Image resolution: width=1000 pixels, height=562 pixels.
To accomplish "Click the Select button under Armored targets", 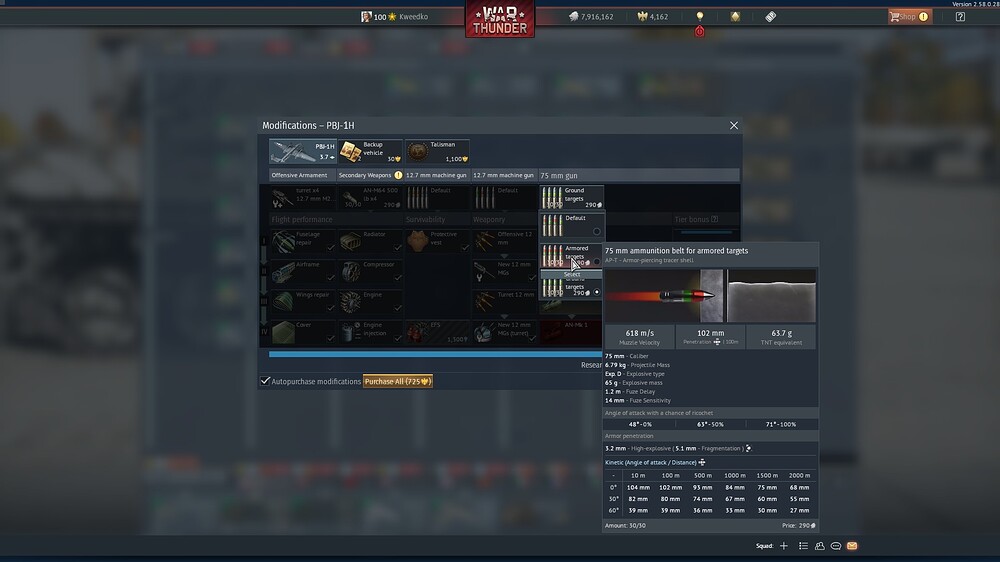I will (x=571, y=274).
